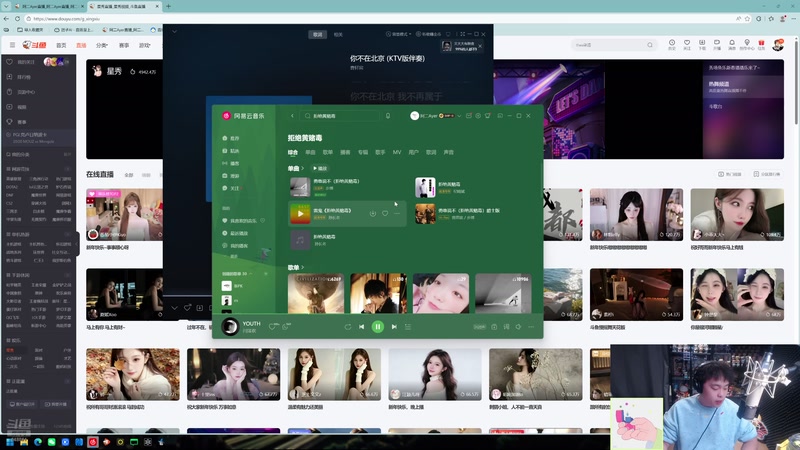Viewport: 800px width, 450px height.
Task: Expand the 单曲 section chevron
Action: (303, 168)
